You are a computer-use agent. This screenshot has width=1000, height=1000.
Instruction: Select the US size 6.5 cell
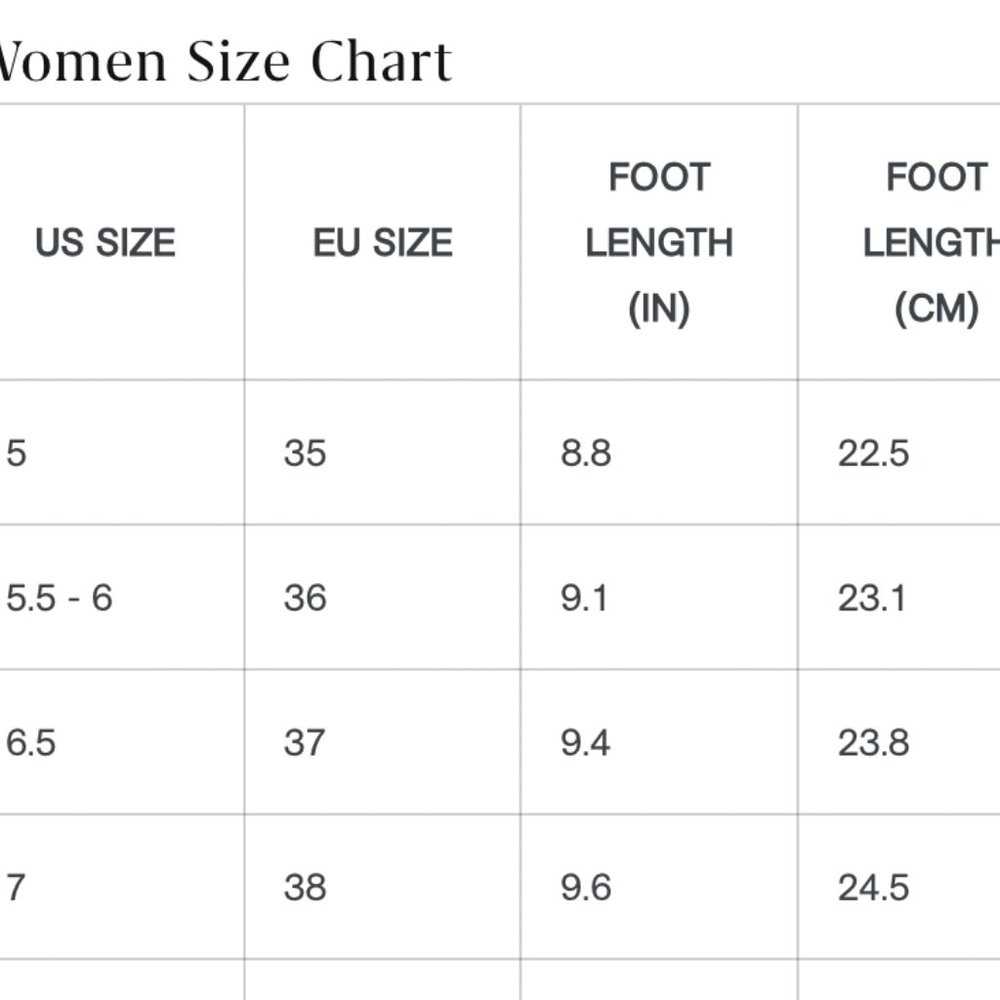click(x=121, y=742)
